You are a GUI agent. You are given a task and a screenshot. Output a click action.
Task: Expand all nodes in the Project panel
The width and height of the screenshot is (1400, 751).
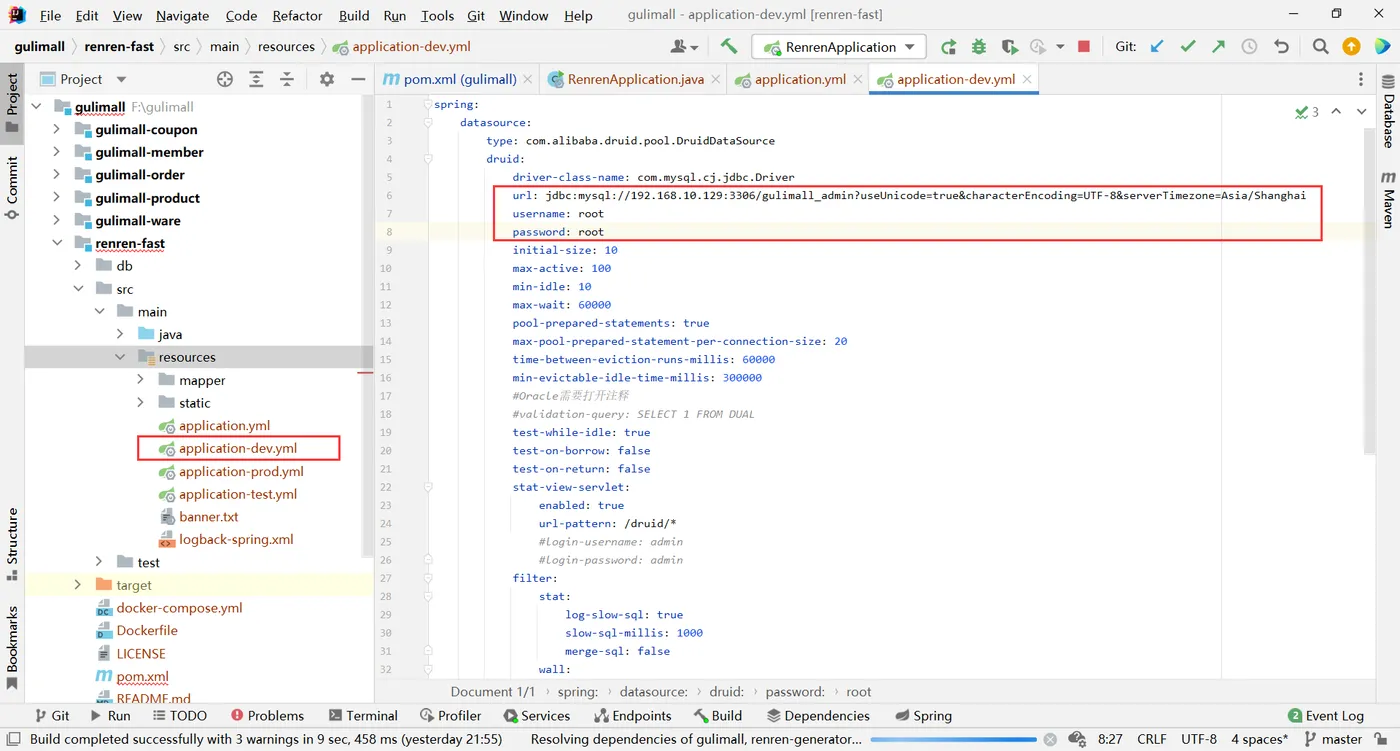(x=256, y=79)
